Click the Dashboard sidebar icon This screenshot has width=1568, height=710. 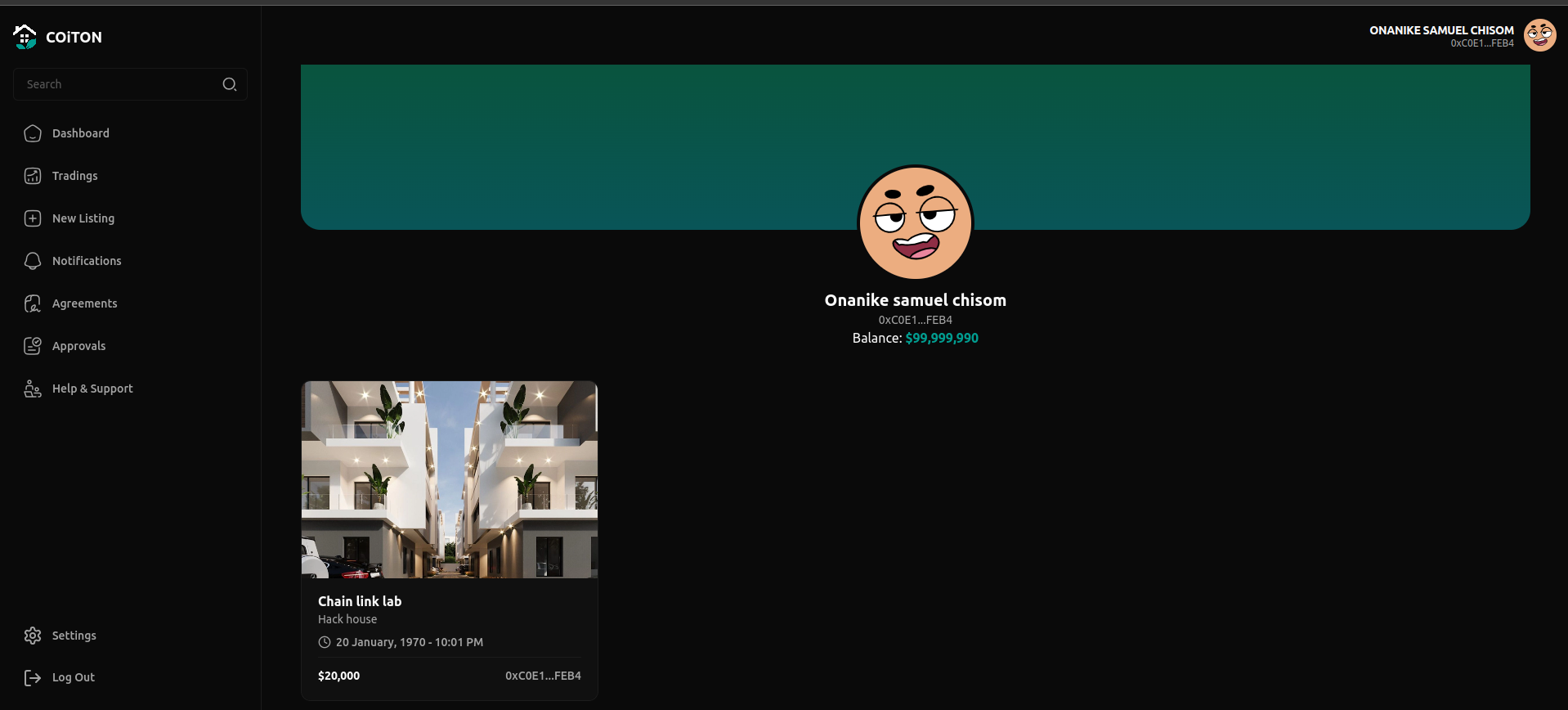click(x=33, y=133)
